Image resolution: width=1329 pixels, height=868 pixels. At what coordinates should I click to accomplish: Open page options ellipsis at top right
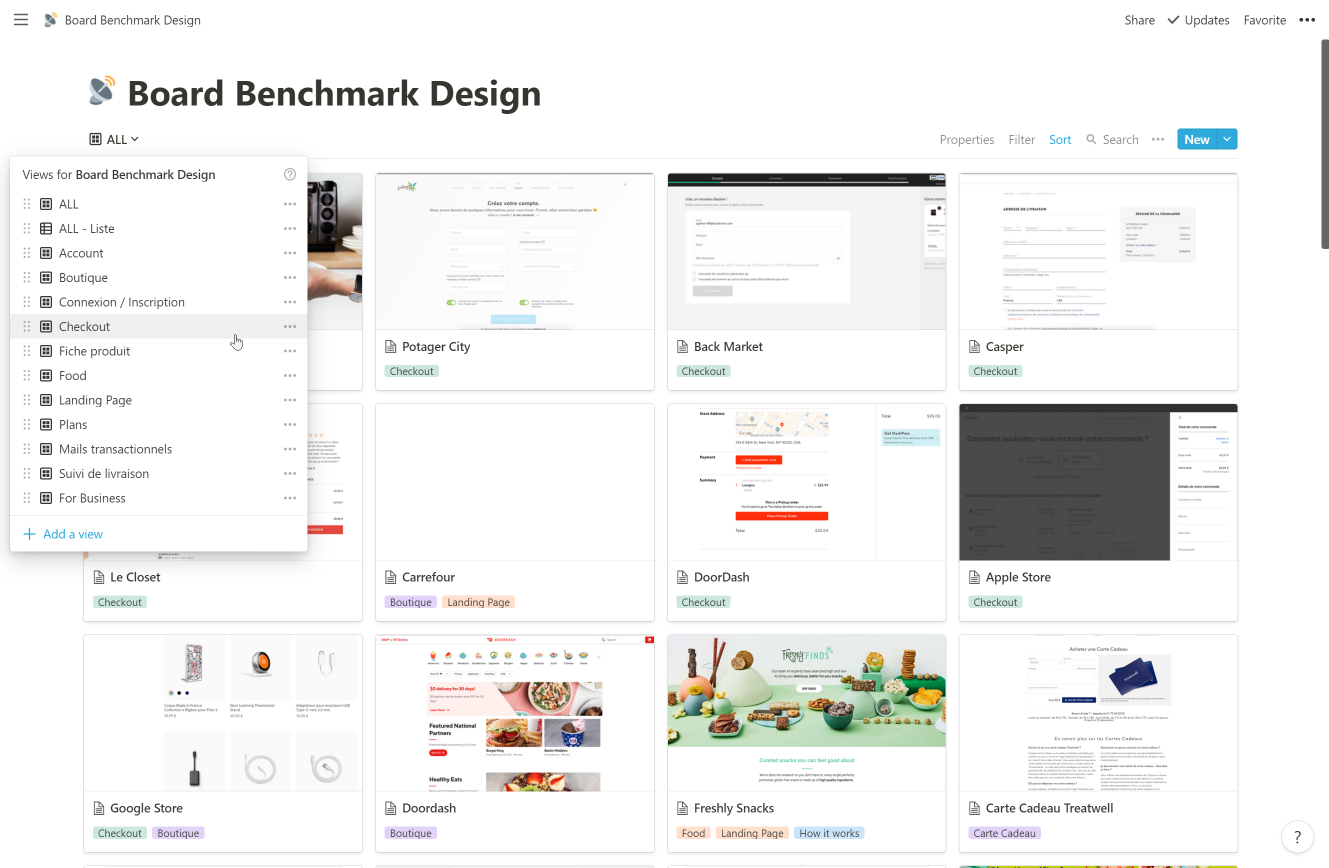(1307, 20)
